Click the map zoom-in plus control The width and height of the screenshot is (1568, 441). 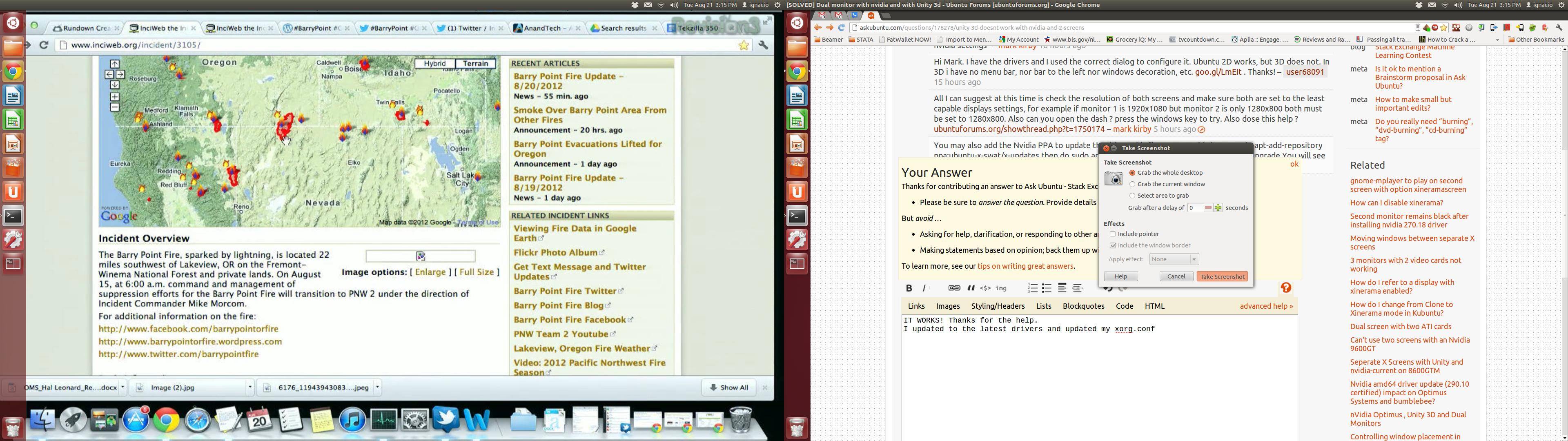point(114,97)
